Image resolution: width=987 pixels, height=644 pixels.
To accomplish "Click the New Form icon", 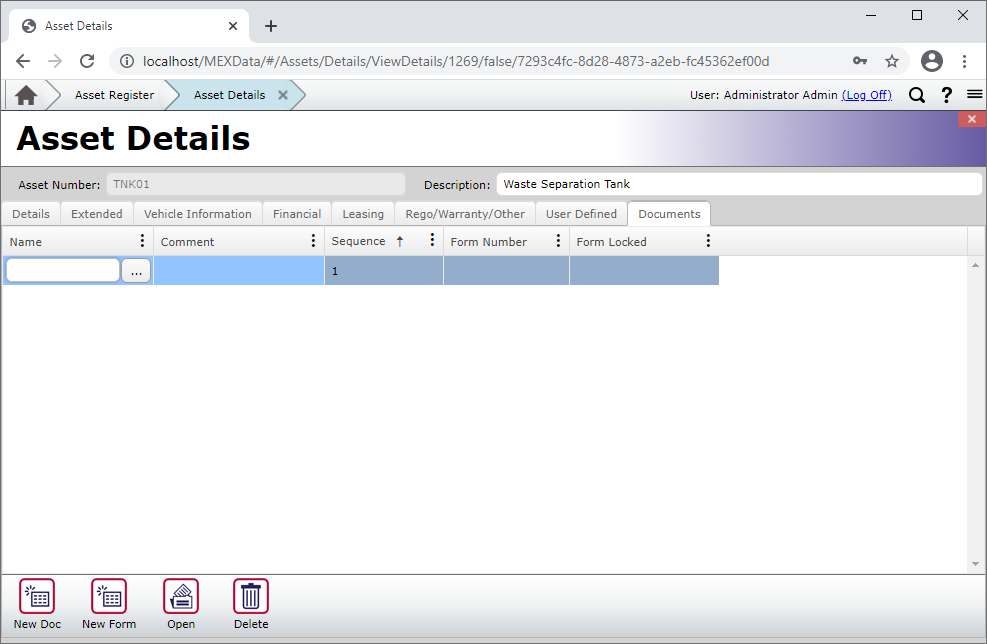I will point(108,597).
